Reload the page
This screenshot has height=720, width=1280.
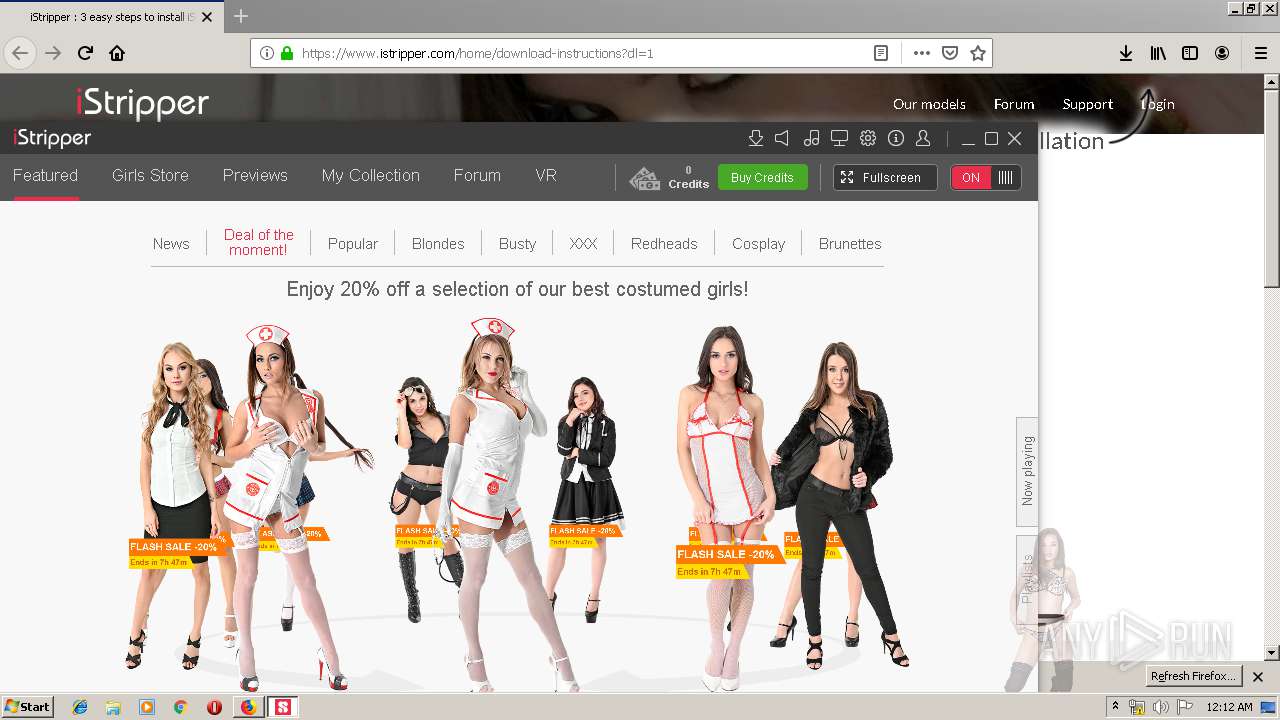(x=85, y=53)
